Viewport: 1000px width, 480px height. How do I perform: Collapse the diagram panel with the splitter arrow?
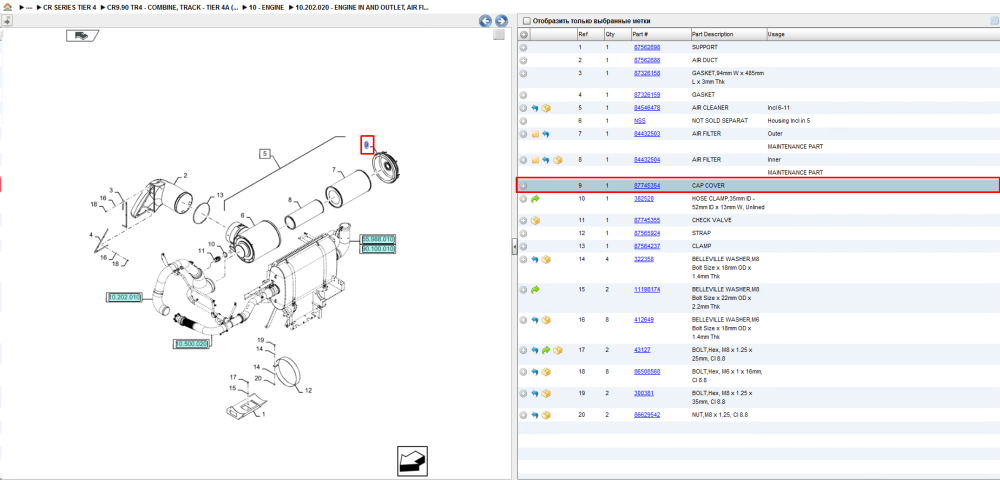514,248
